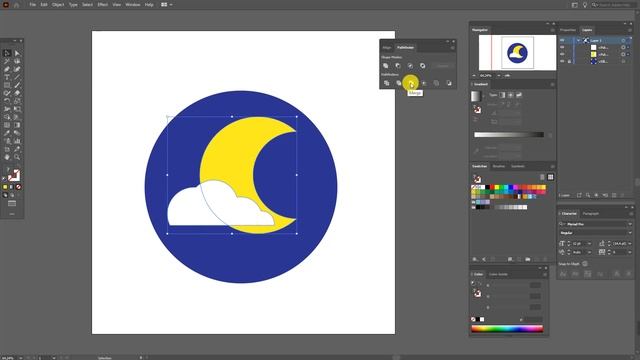Toggle visibility of Layer 1
Screen dimensions: 640x360
562,40
